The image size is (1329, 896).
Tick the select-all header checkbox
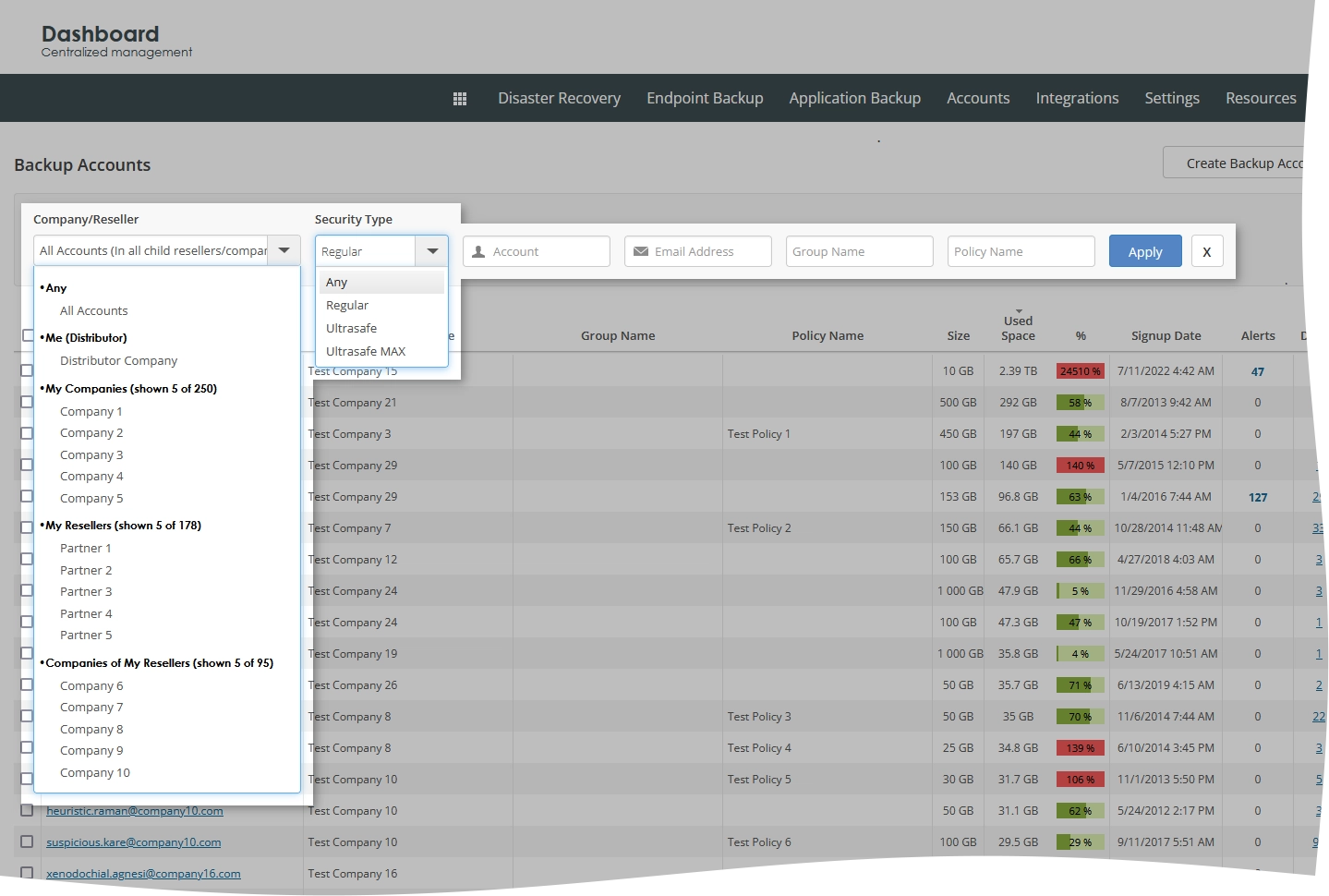tap(28, 335)
